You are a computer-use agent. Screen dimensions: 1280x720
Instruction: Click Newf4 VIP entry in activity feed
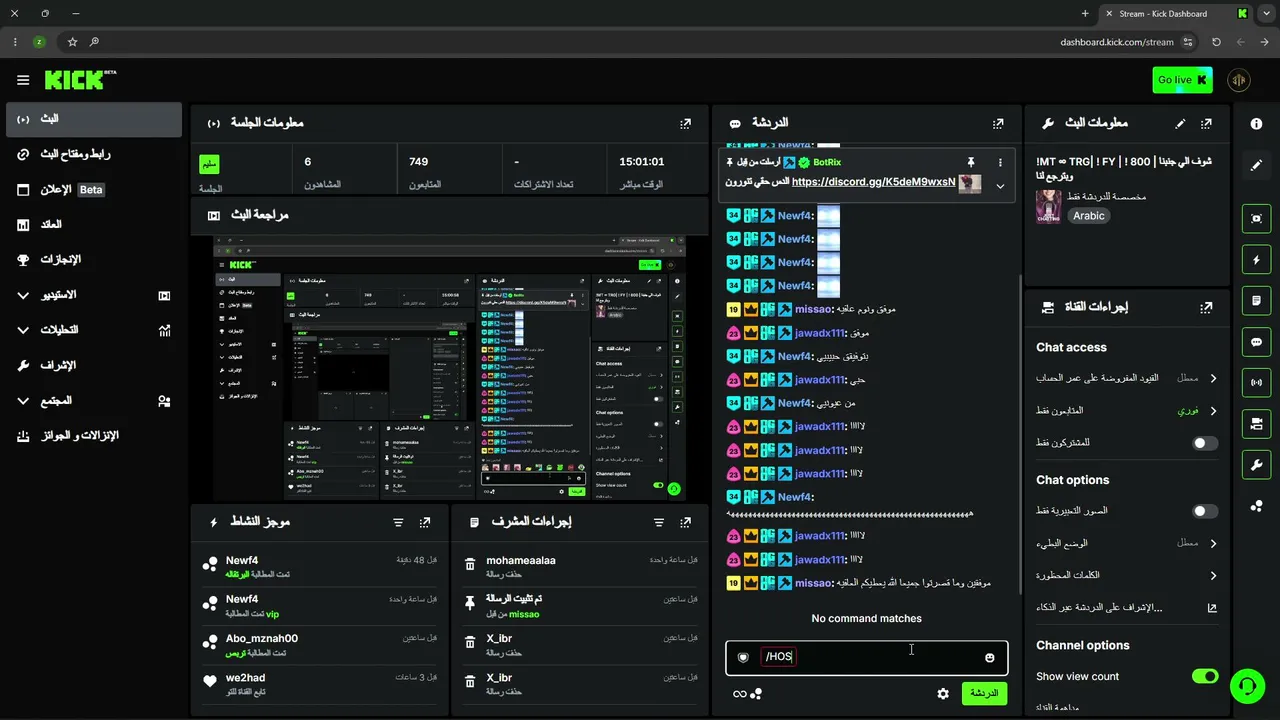pyautogui.click(x=320, y=606)
